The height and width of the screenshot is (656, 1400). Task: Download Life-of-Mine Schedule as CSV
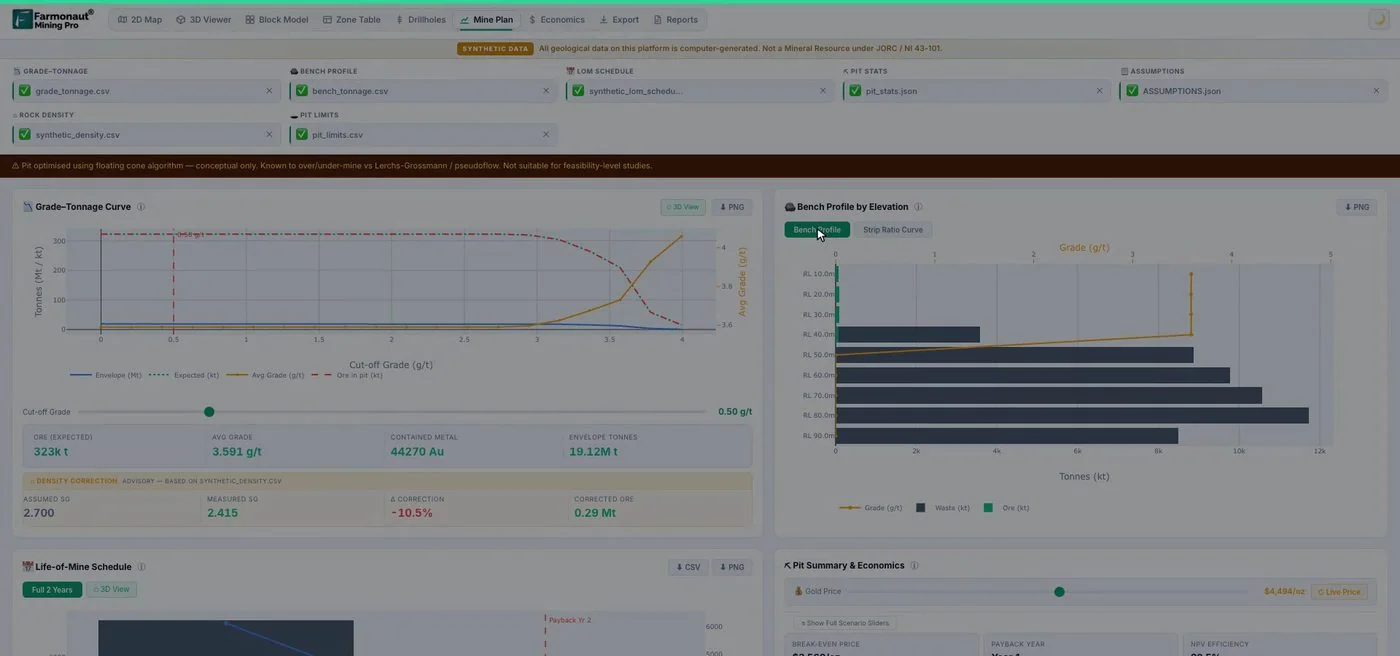[x=687, y=567]
